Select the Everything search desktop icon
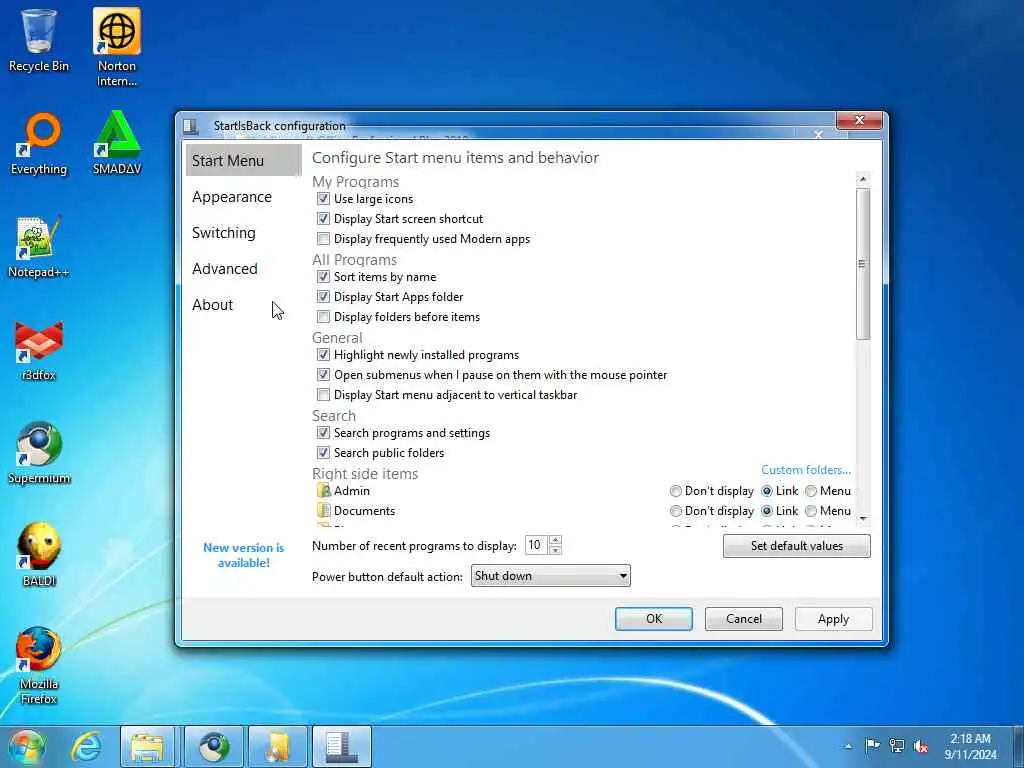Image resolution: width=1024 pixels, height=768 pixels. pos(39,144)
